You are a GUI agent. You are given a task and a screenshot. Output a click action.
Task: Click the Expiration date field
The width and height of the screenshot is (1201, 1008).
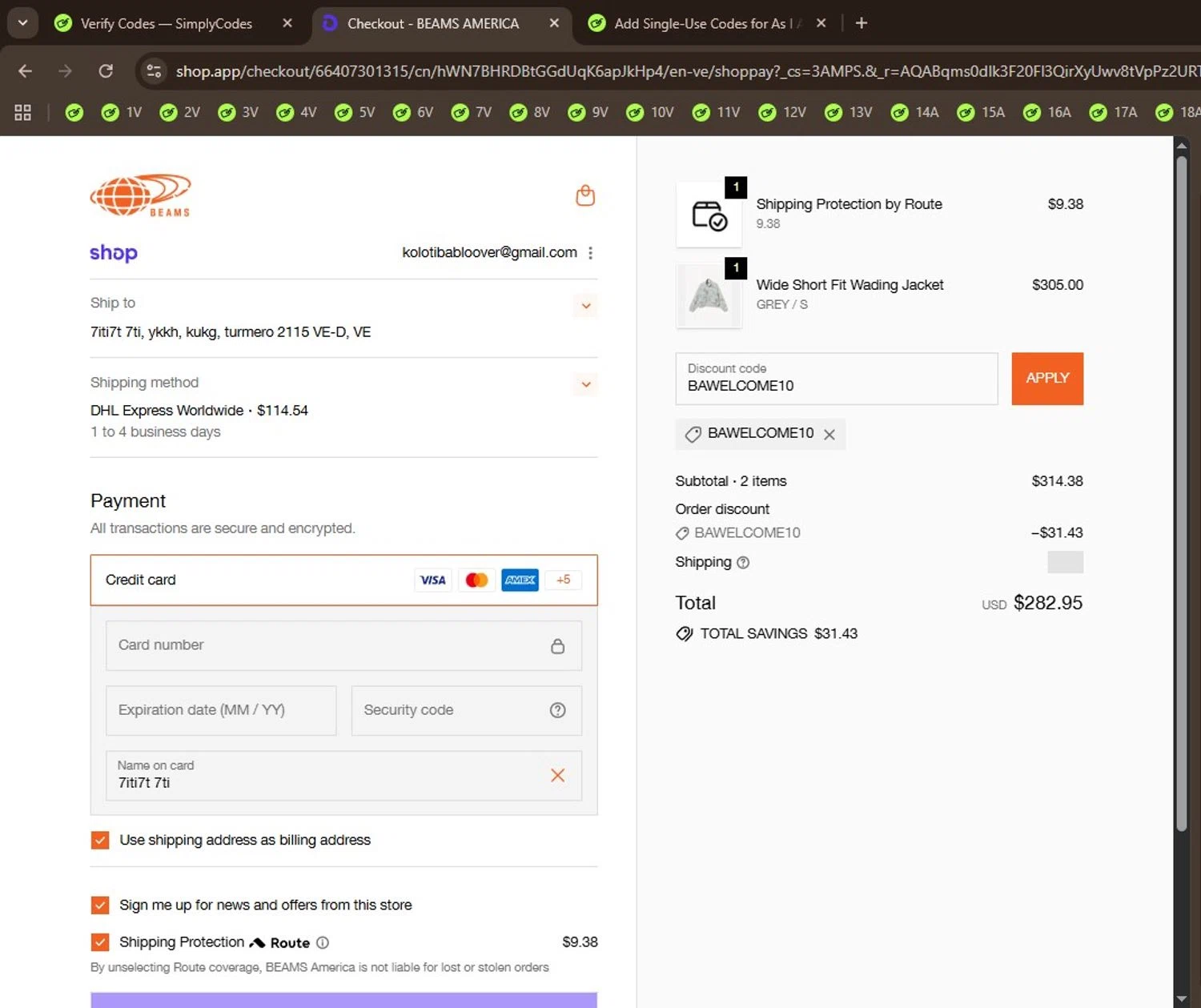click(x=221, y=710)
